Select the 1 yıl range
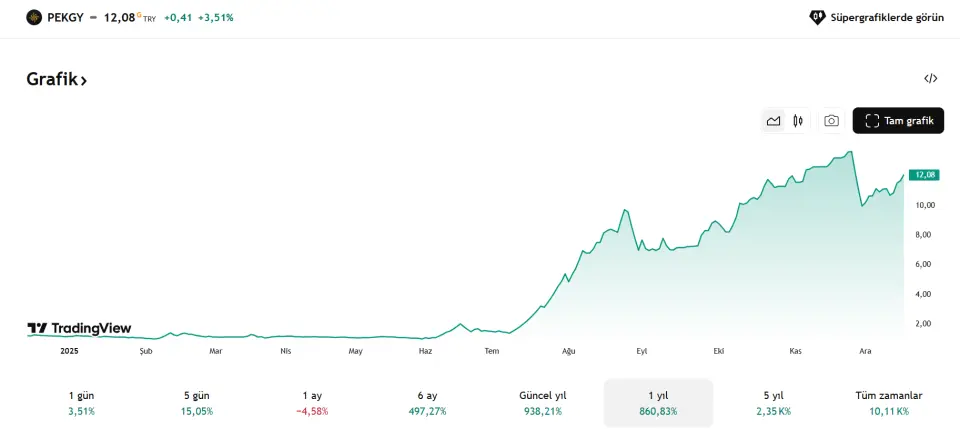The image size is (960, 429). (x=657, y=403)
